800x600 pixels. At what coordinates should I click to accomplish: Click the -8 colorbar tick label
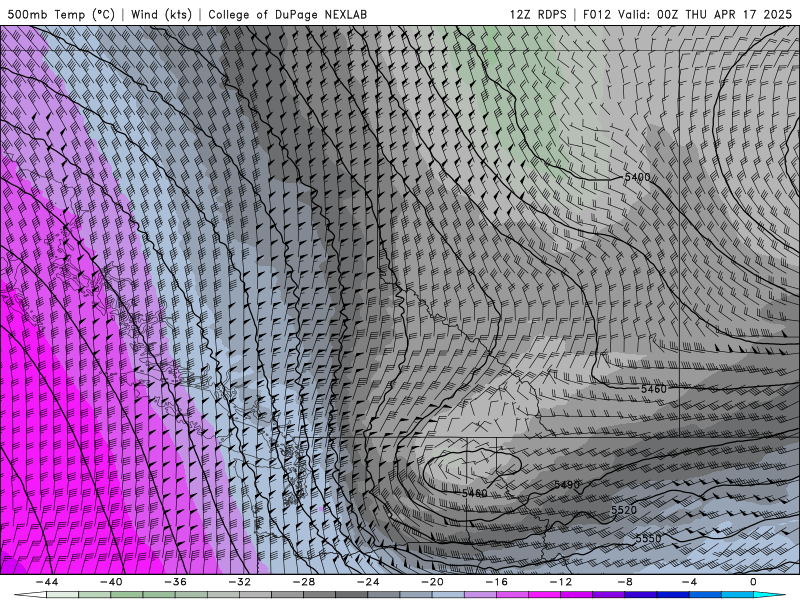tap(625, 582)
